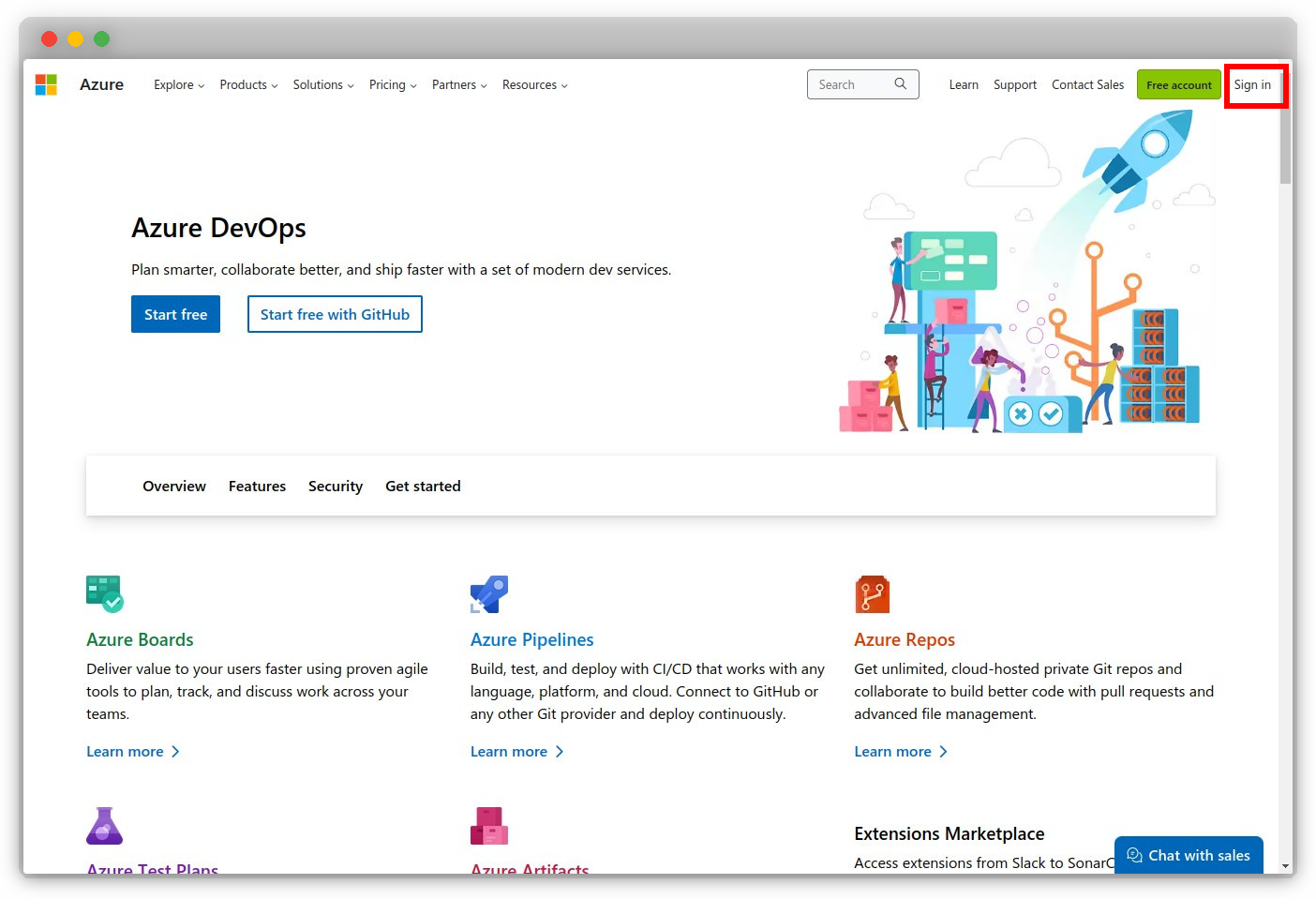Open the Pricing dropdown
1316x899 pixels.
[393, 84]
